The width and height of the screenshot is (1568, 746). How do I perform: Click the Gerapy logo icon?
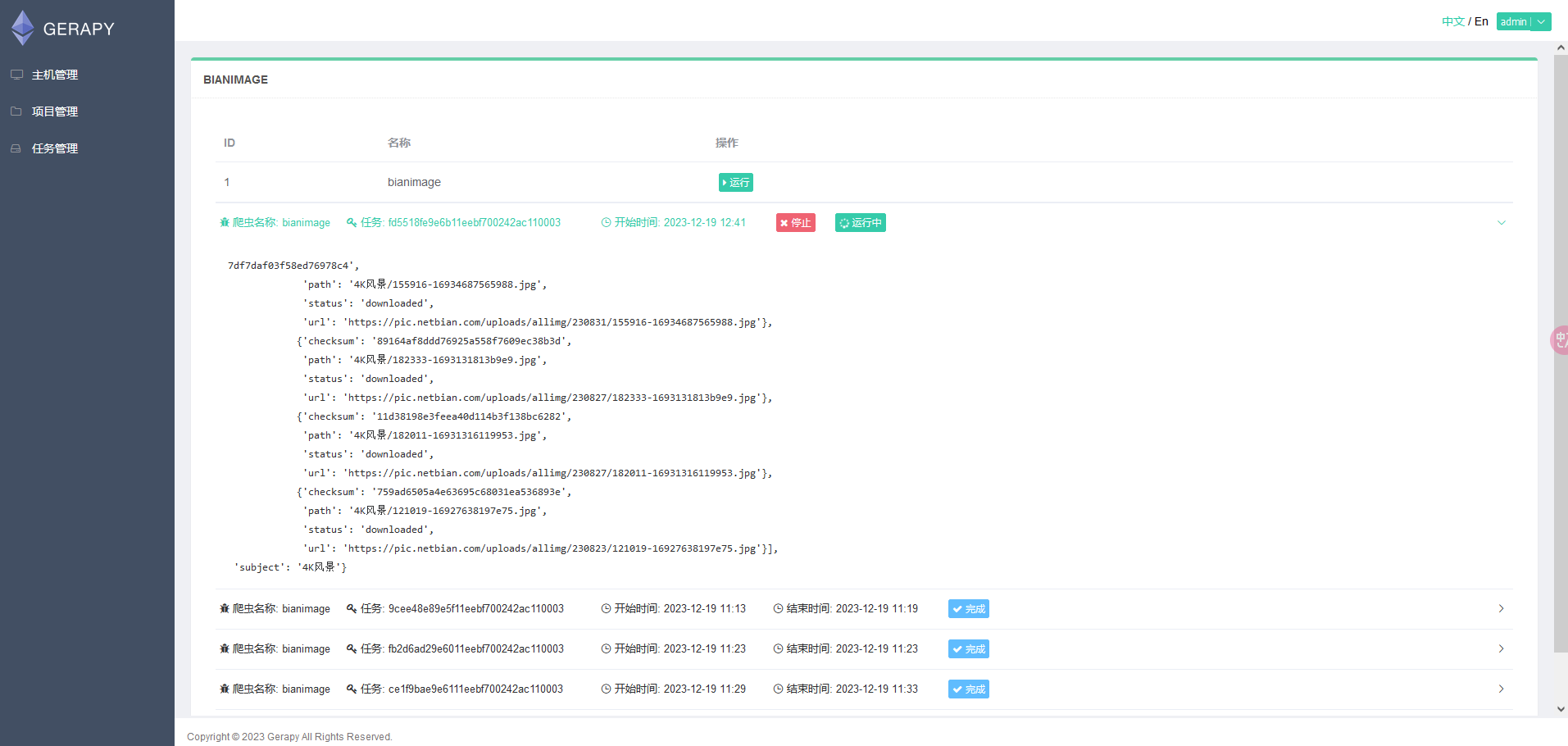[23, 28]
